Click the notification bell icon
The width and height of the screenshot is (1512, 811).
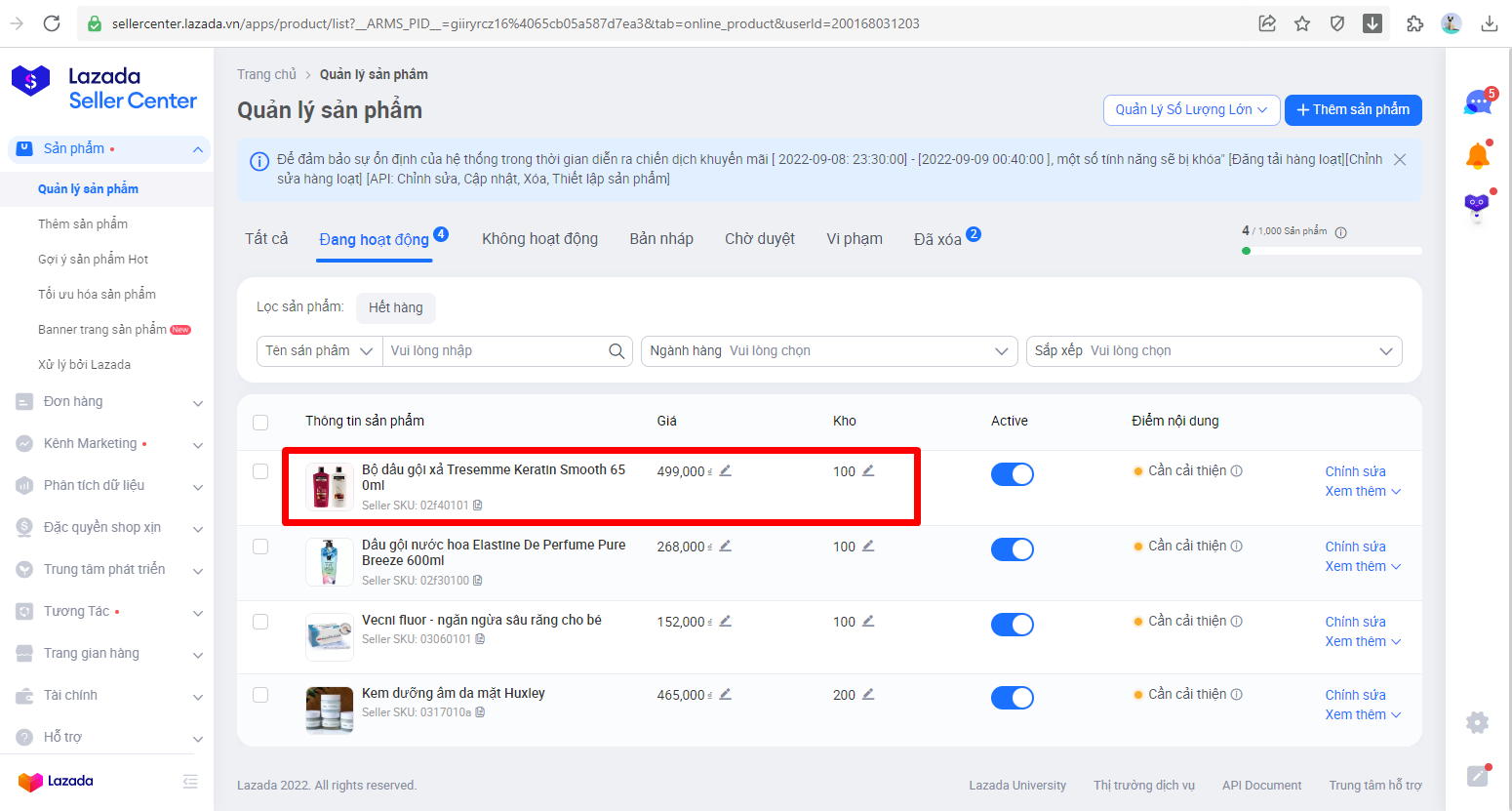coord(1478,155)
